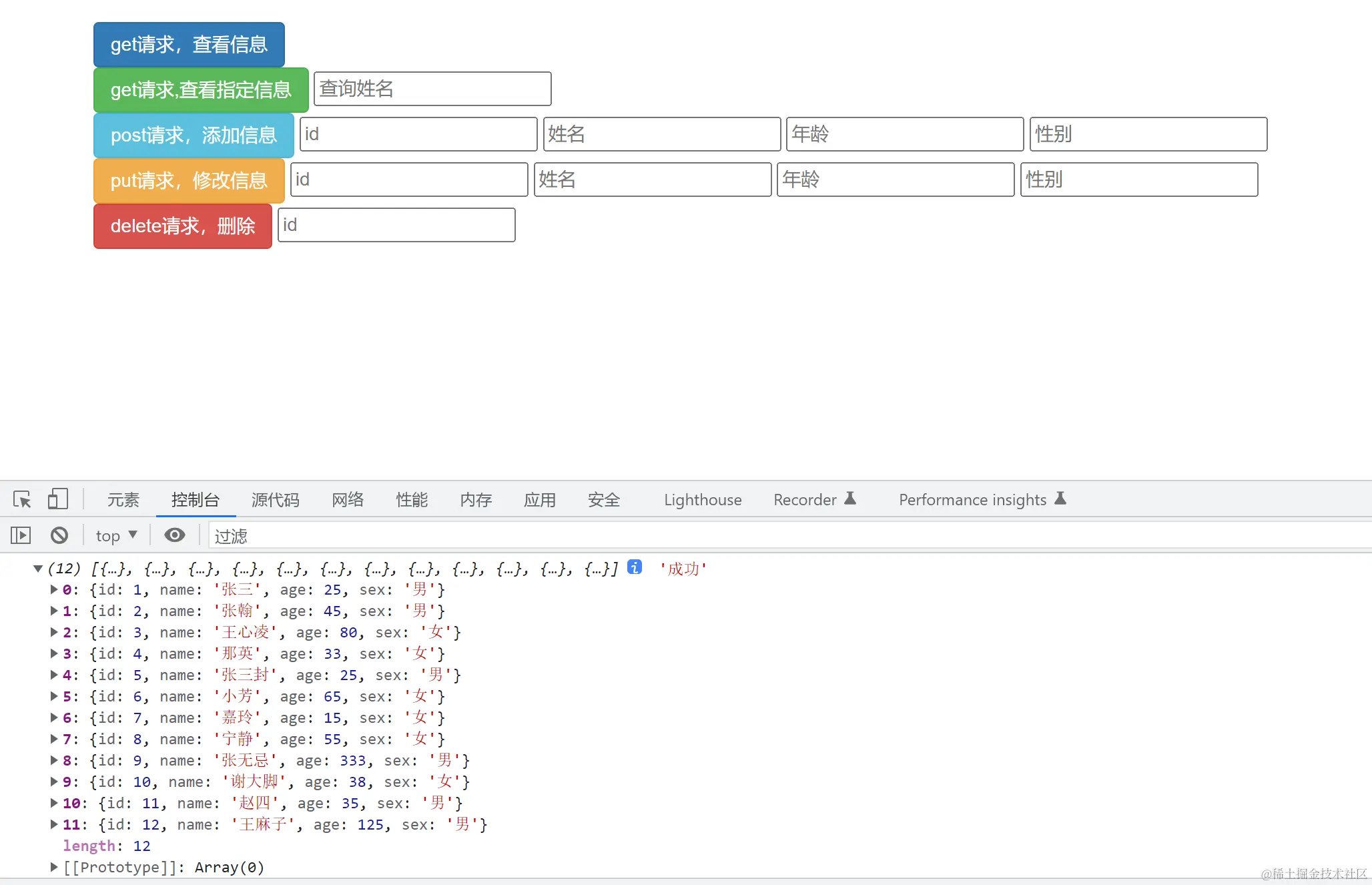Click the blue get请求，查看信息 button
This screenshot has height=885, width=1372.
(189, 45)
